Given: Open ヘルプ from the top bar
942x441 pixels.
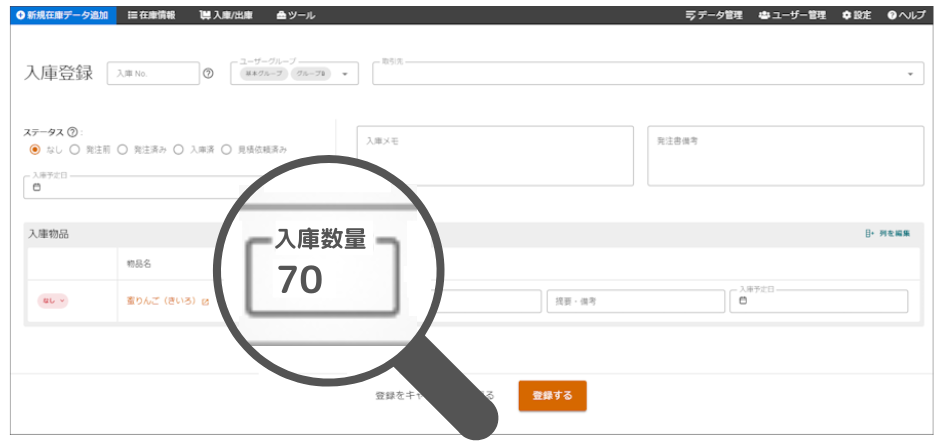Looking at the screenshot, I should 906,16.
